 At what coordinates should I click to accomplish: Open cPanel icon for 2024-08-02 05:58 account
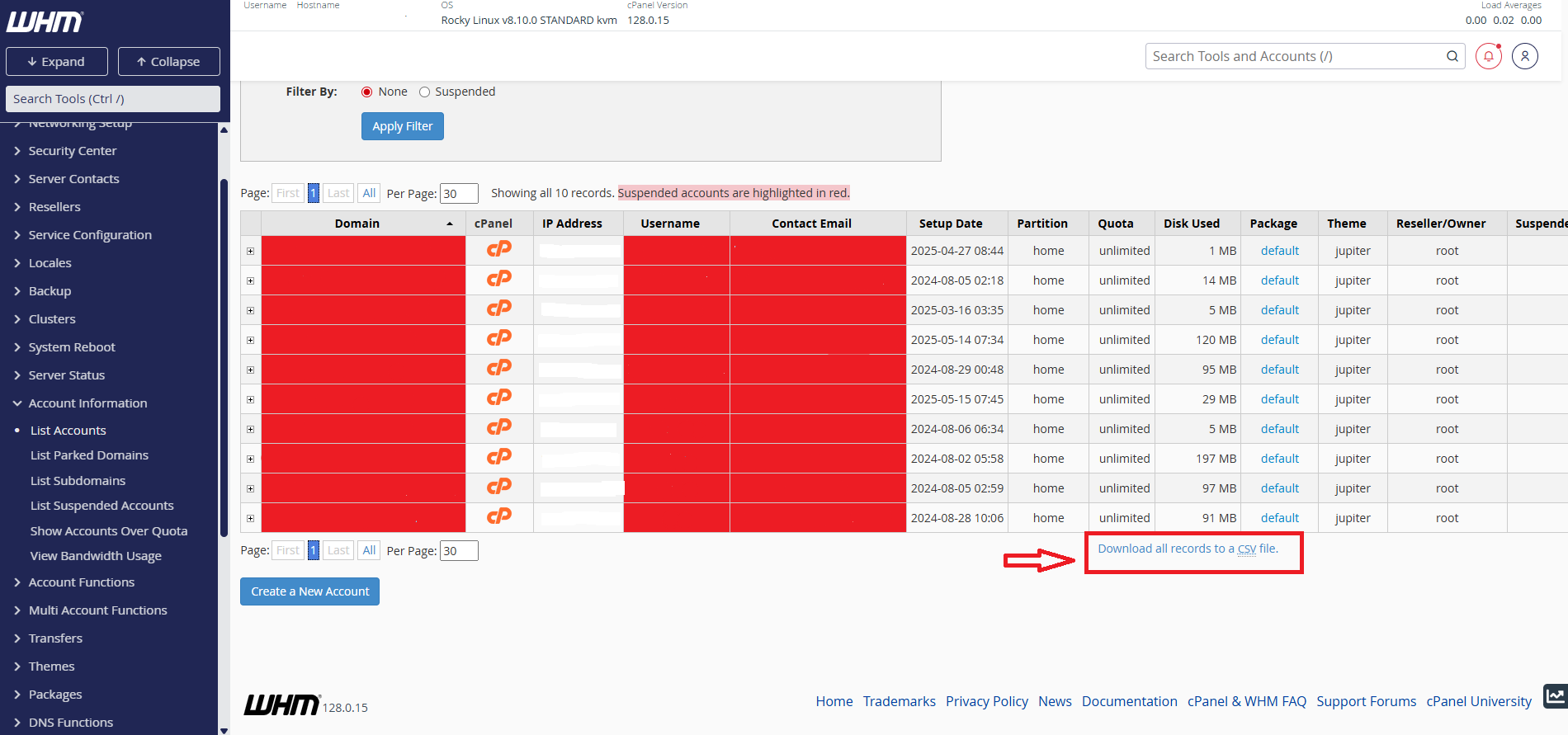(x=499, y=457)
